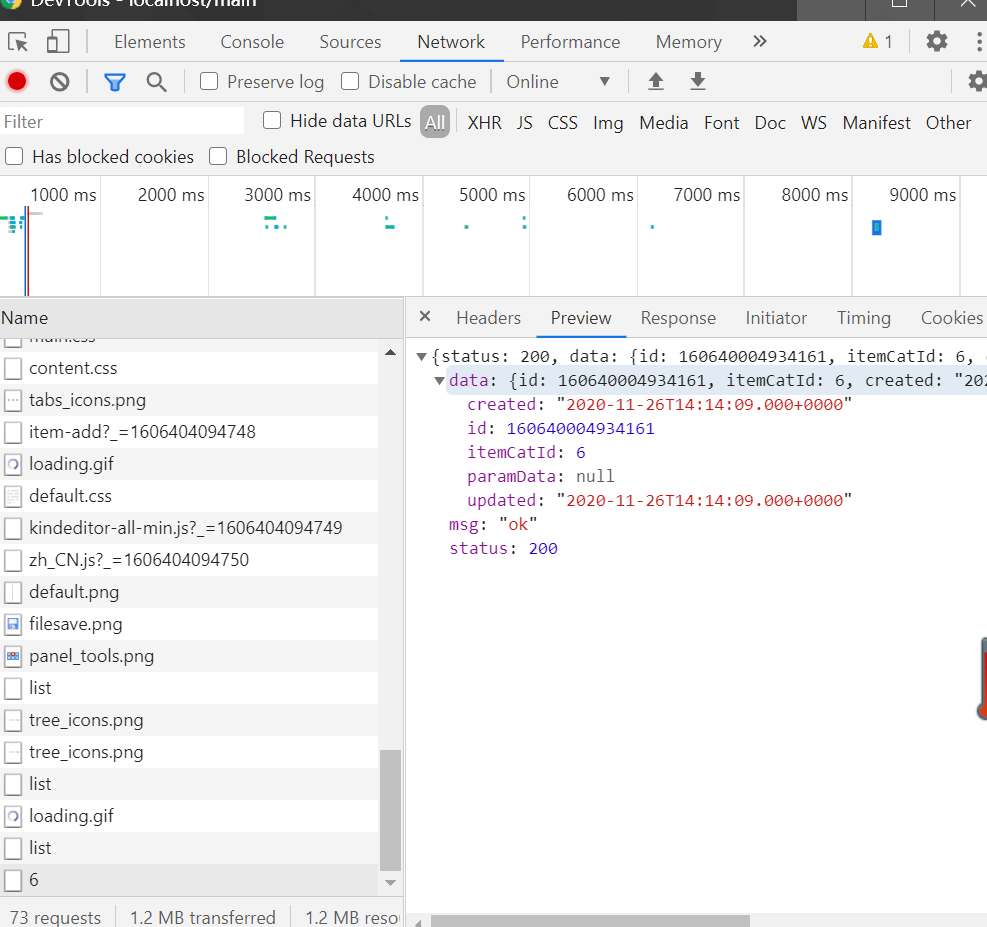This screenshot has width=987, height=927.
Task: Open the Initiator tab of request
Action: pos(776,318)
